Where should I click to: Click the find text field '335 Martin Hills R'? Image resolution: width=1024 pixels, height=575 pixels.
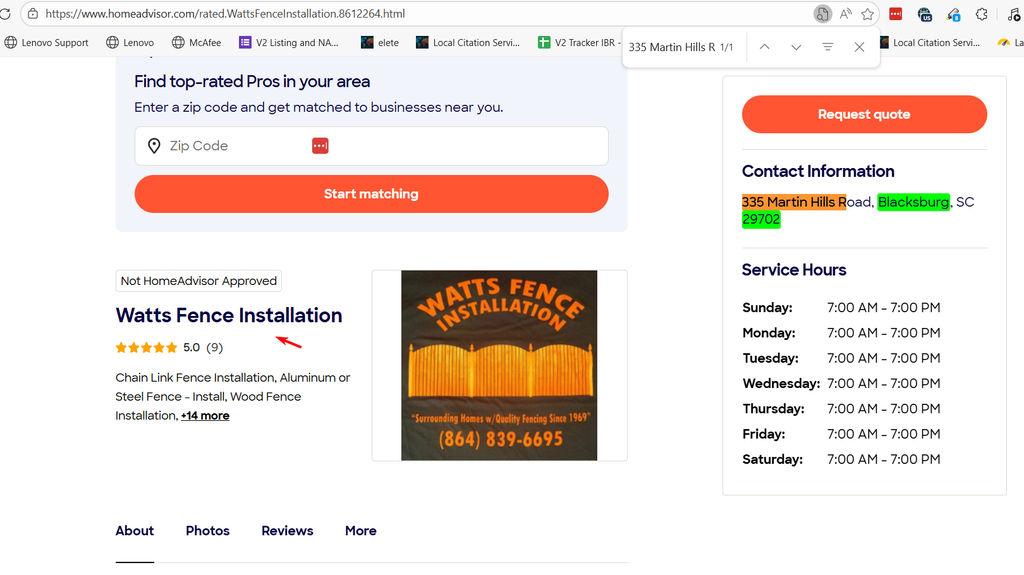tap(671, 47)
